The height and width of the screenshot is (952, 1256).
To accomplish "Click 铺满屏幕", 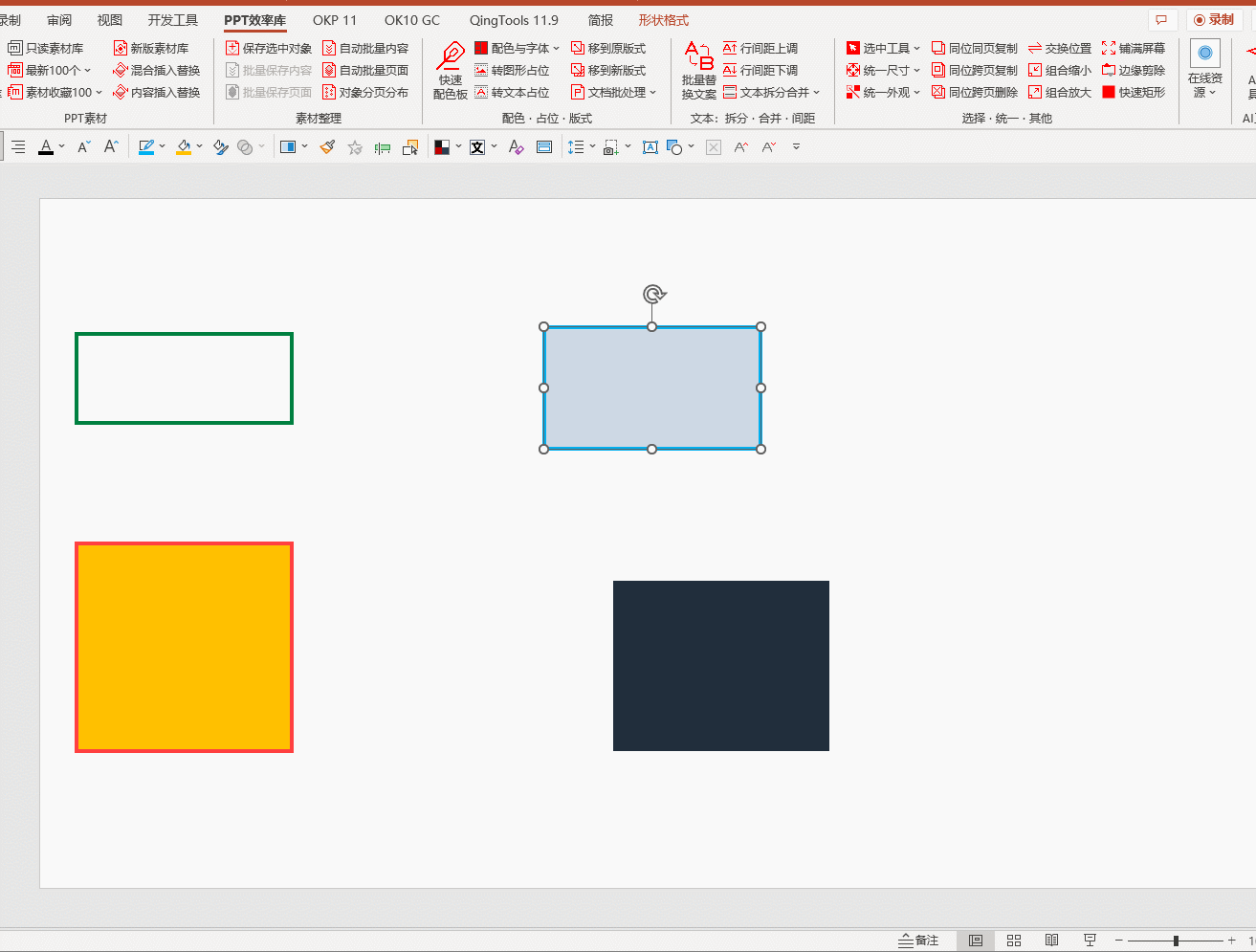I will [1134, 48].
